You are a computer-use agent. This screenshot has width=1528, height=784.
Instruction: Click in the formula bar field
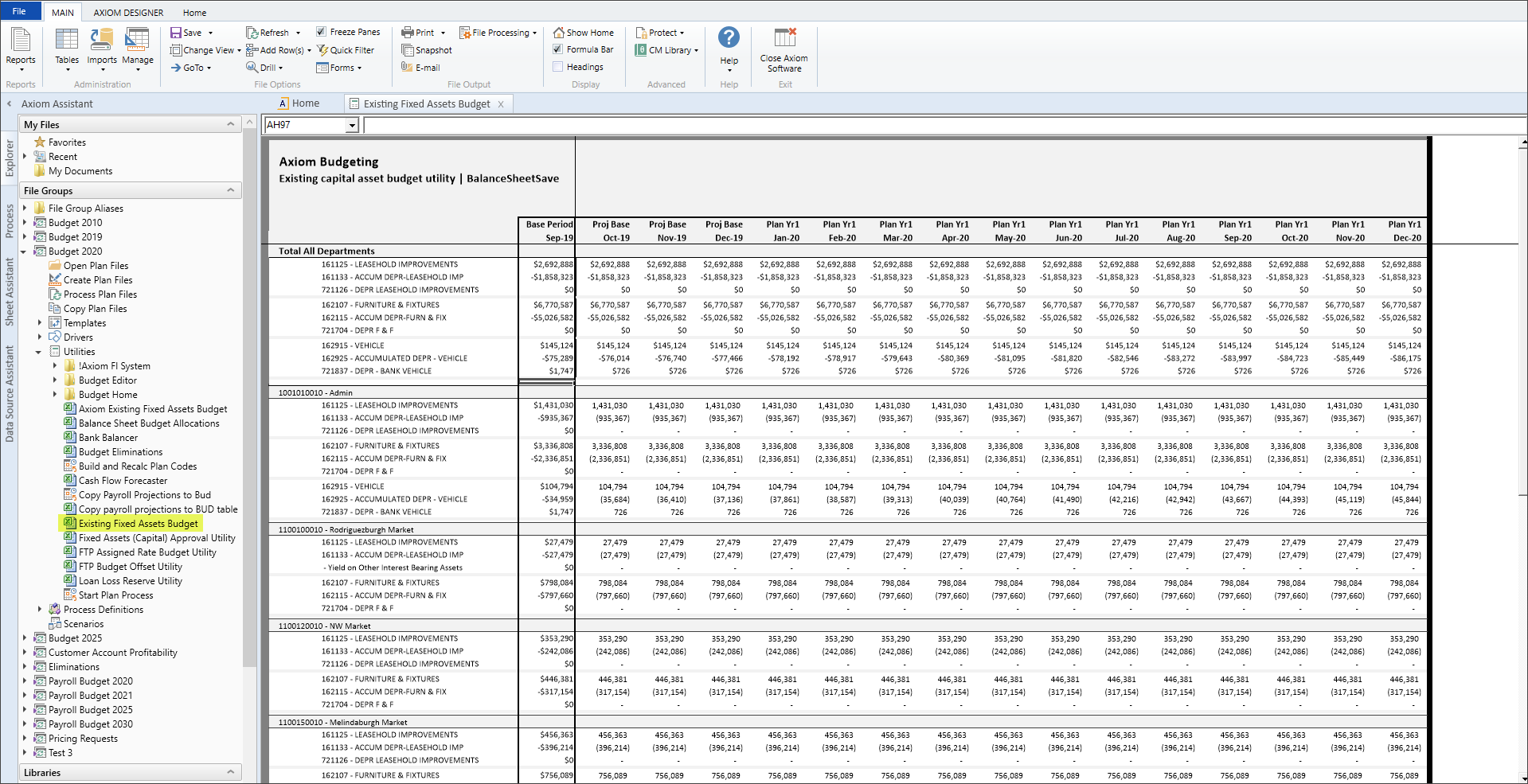coord(944,125)
